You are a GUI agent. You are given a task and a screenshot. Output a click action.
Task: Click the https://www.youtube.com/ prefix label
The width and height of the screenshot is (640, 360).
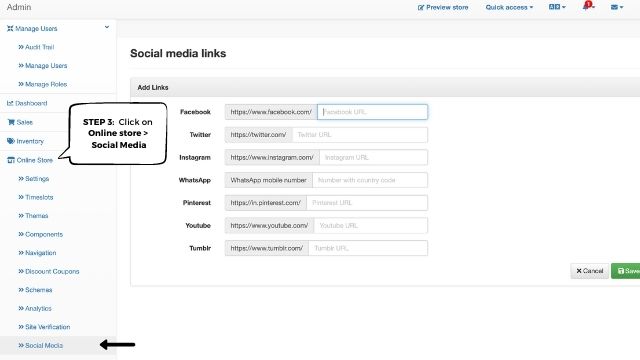pyautogui.click(x=269, y=225)
